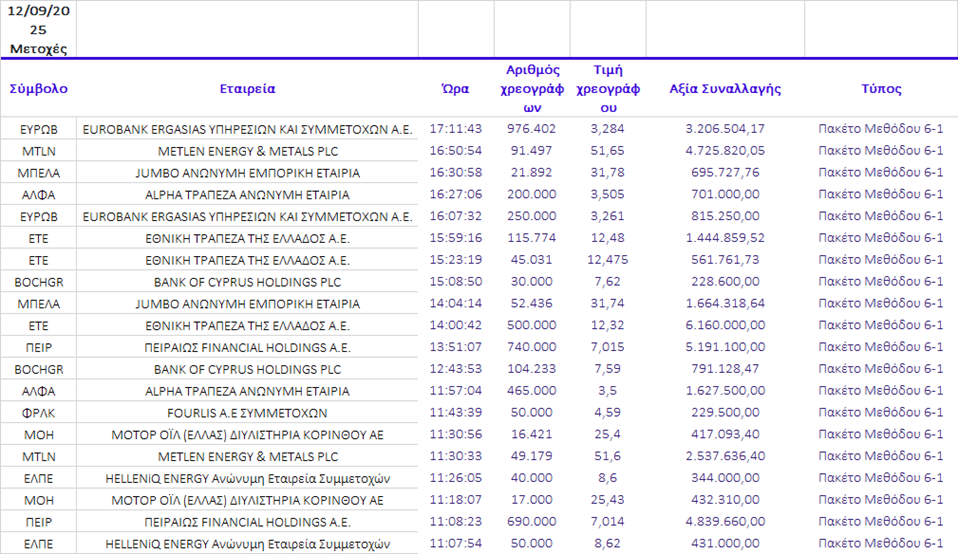Select the Τιμή χρεογράφου column header

[608, 88]
